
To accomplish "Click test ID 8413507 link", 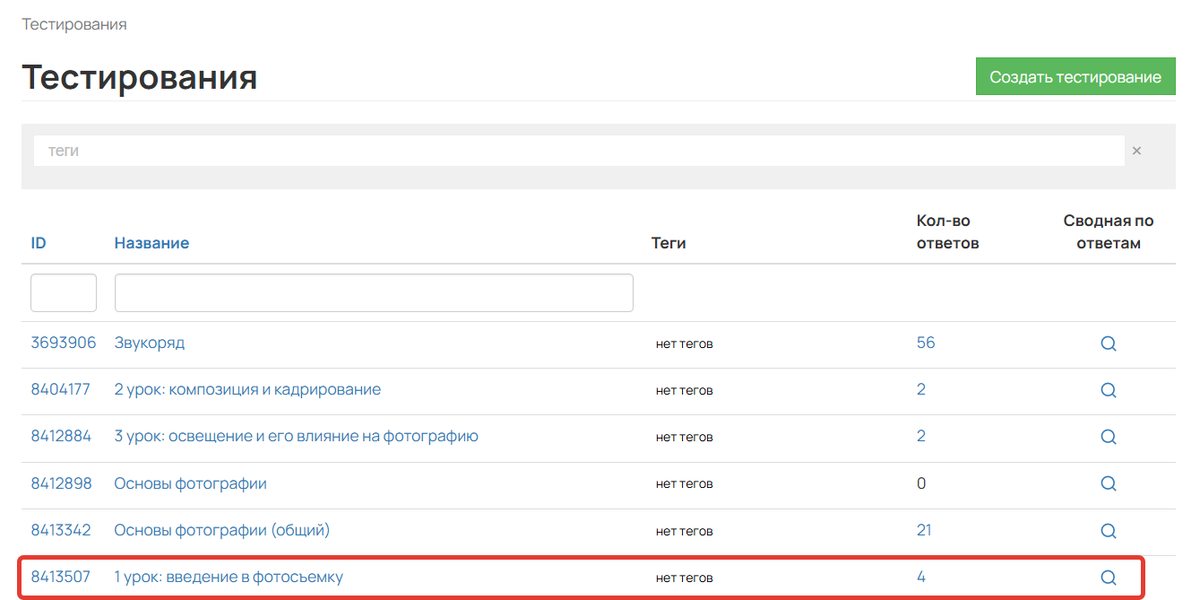I will [61, 577].
